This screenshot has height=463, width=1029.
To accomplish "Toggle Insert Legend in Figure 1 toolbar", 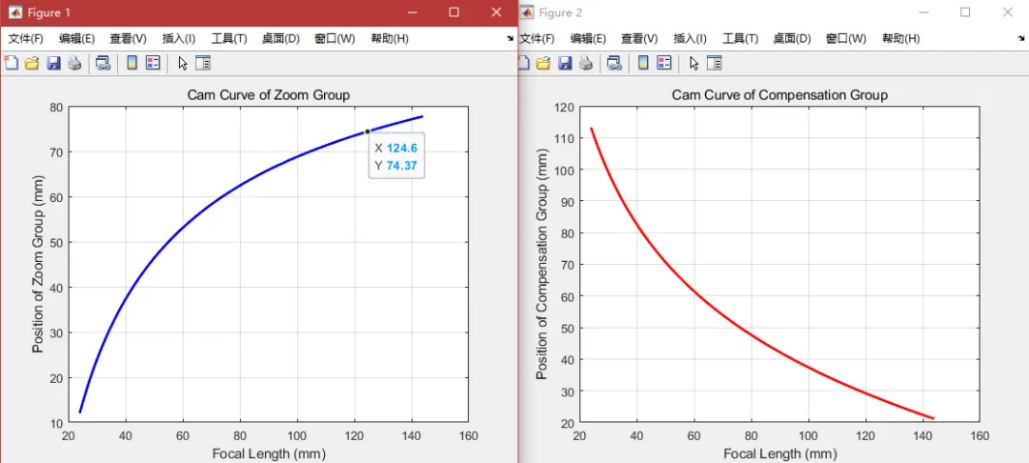I will [x=153, y=63].
